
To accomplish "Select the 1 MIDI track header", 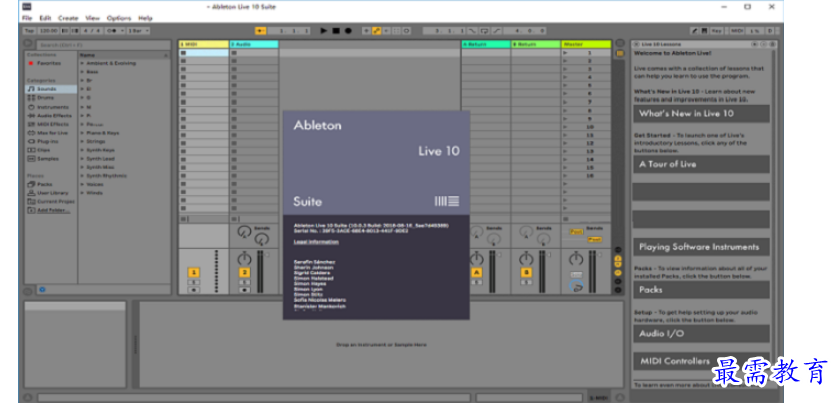I will (204, 44).
